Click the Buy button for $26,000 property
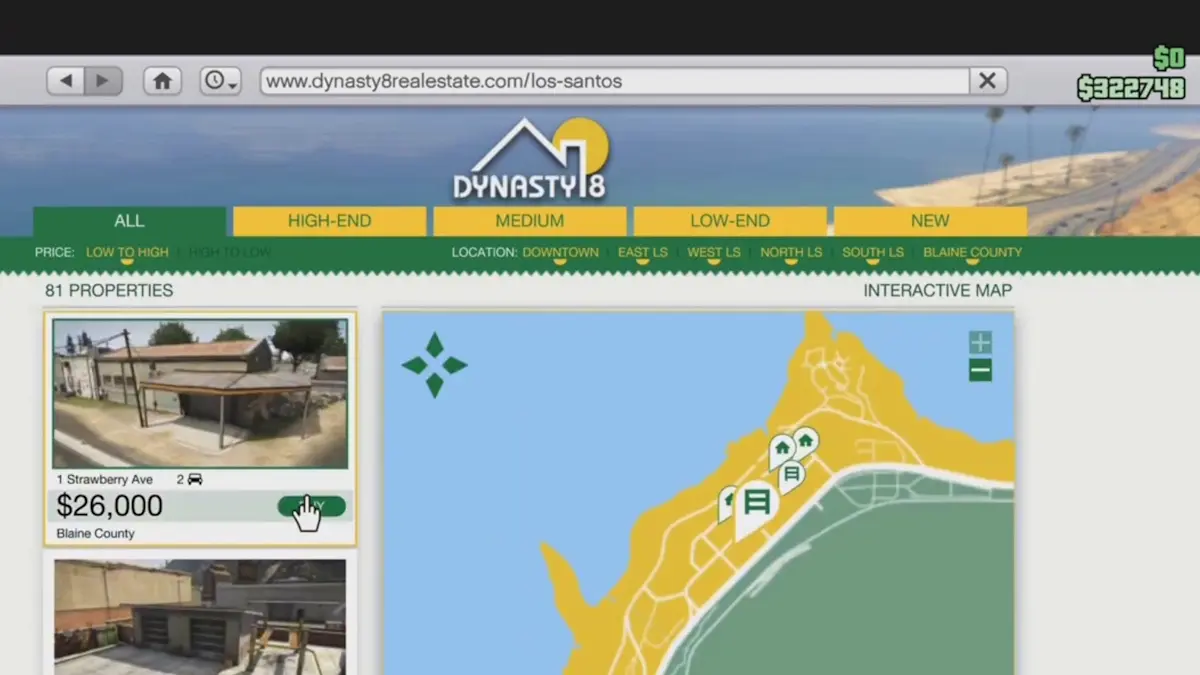 click(x=311, y=506)
